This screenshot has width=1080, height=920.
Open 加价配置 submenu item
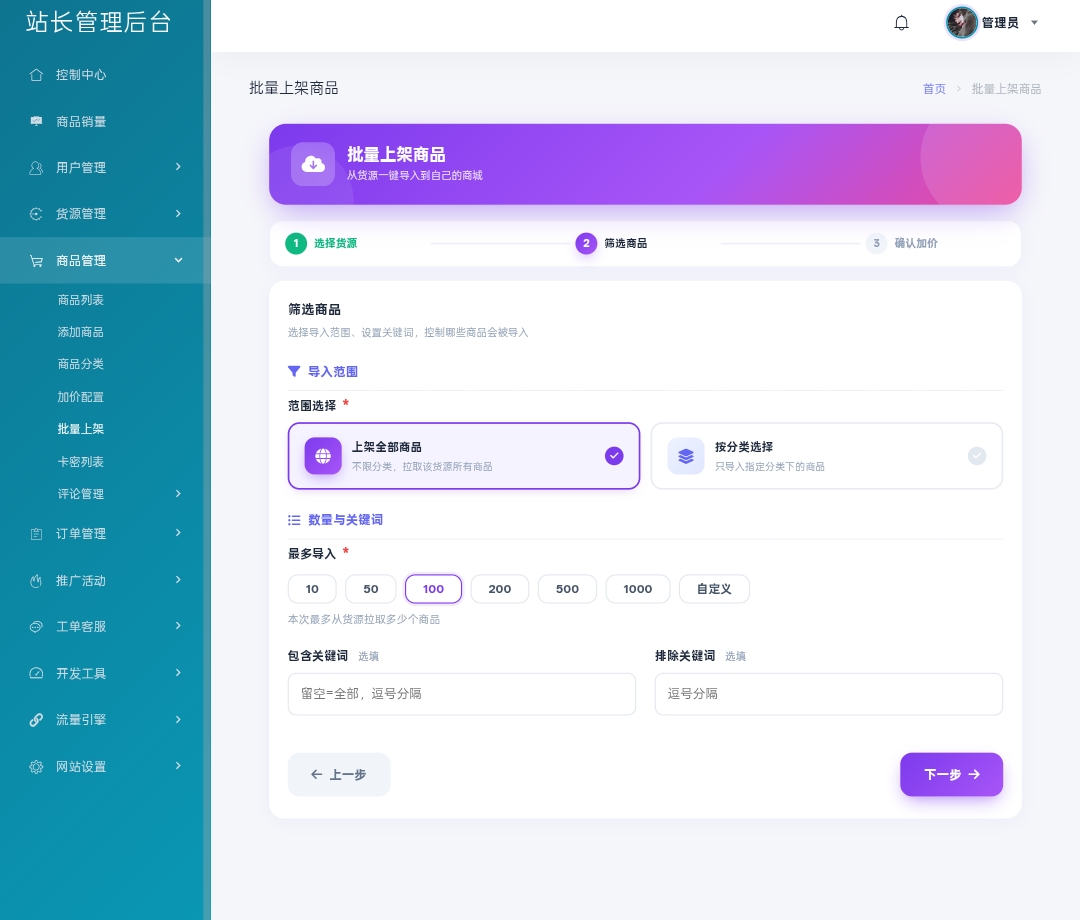click(x=81, y=397)
